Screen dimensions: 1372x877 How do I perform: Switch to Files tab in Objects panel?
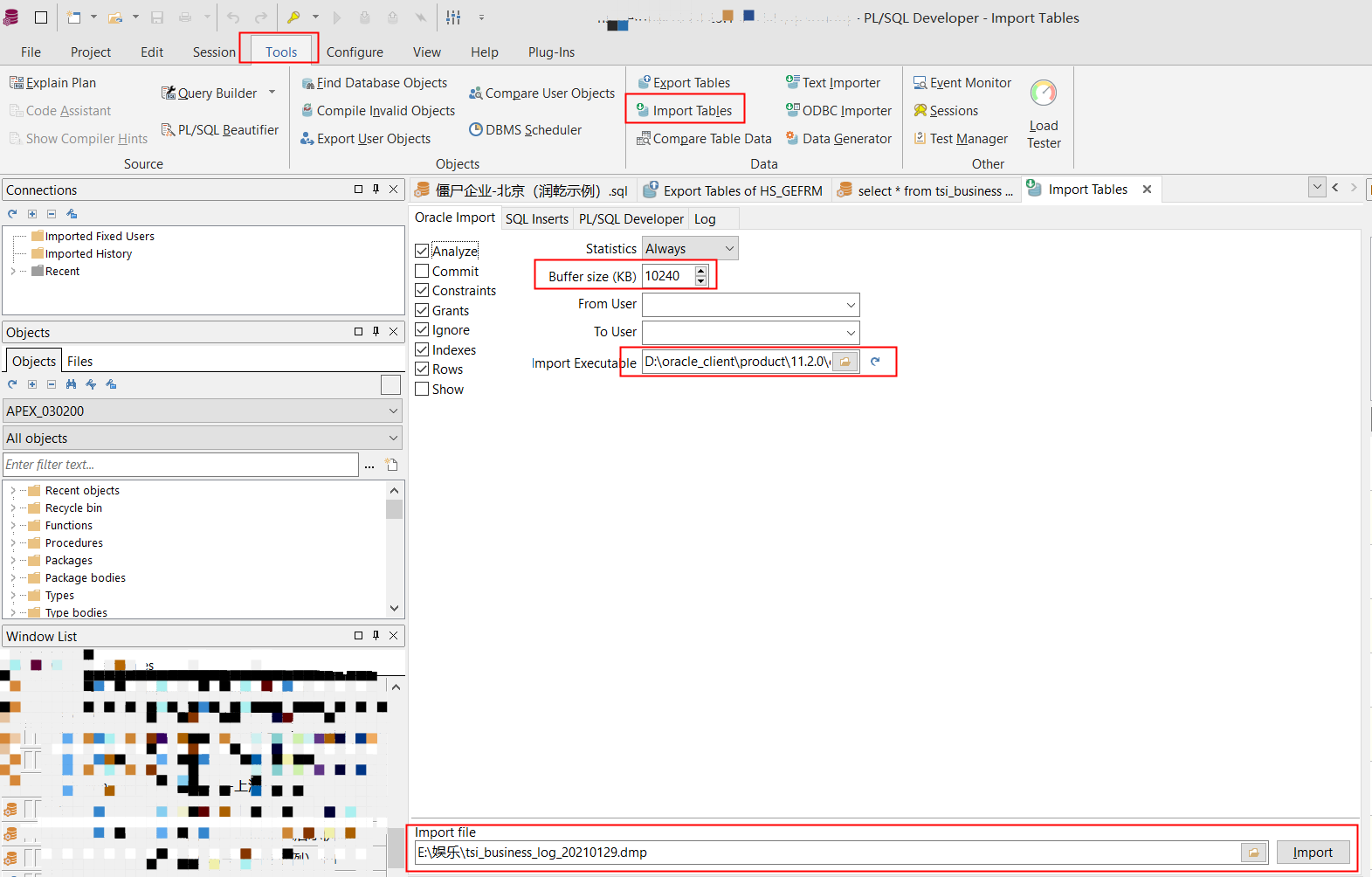[x=79, y=362]
